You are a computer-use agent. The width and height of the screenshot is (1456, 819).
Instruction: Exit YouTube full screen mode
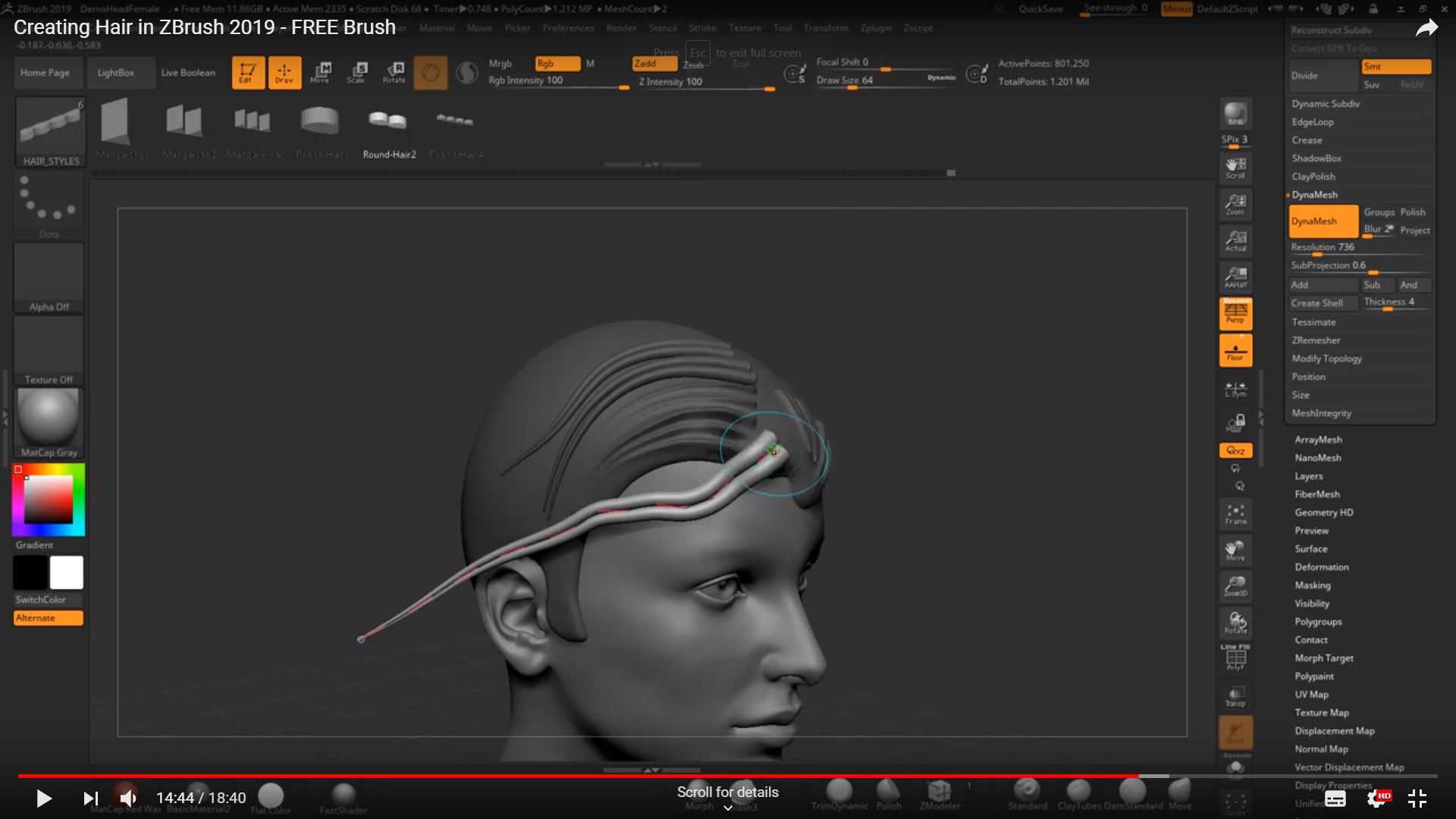(x=1417, y=798)
